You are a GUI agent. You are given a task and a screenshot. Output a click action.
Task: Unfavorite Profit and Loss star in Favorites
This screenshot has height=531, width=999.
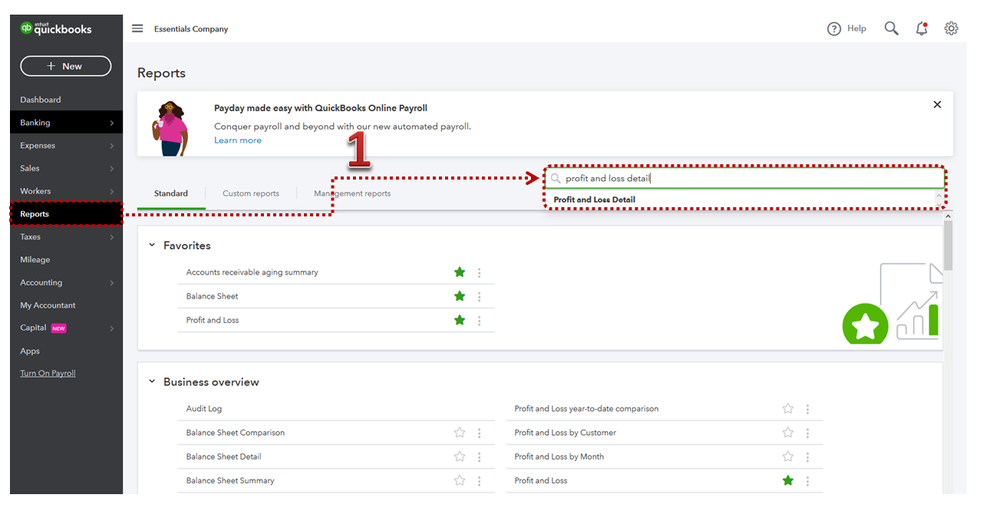(x=459, y=320)
